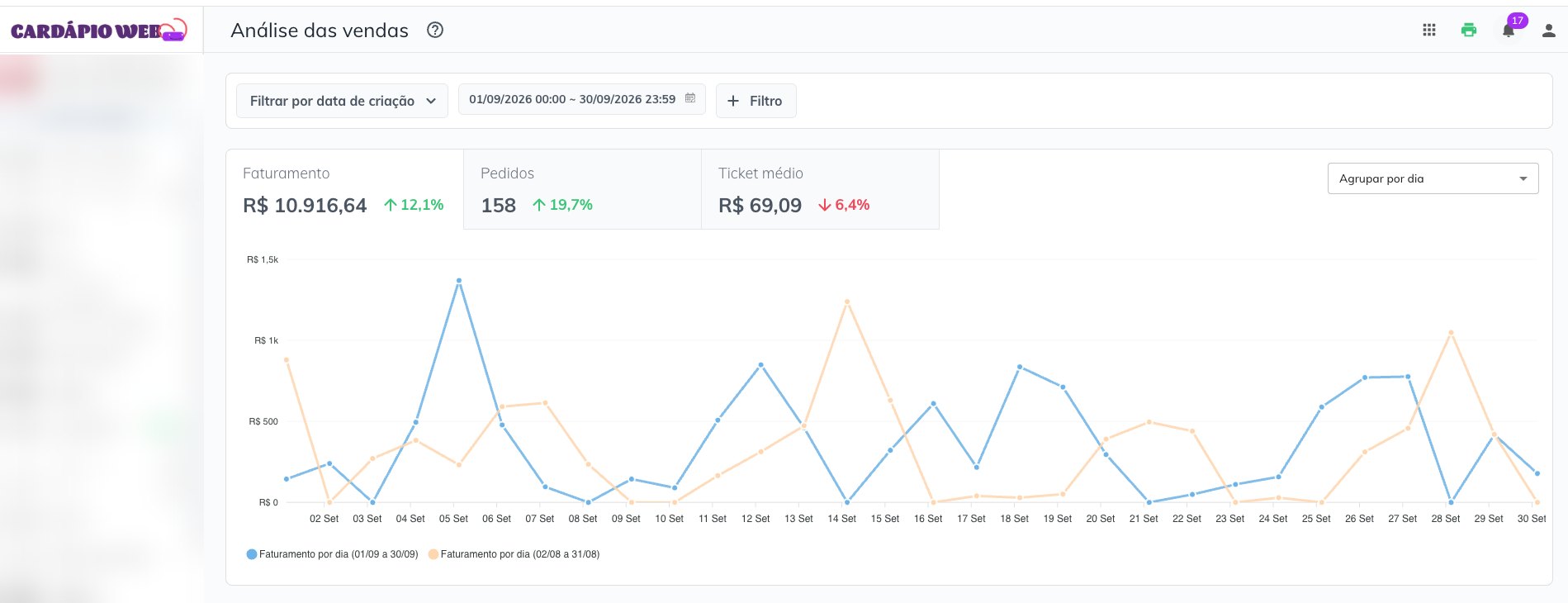Expand the Filtrar por data de criação dropdown
Viewport: 1568px width, 603px height.
[342, 101]
